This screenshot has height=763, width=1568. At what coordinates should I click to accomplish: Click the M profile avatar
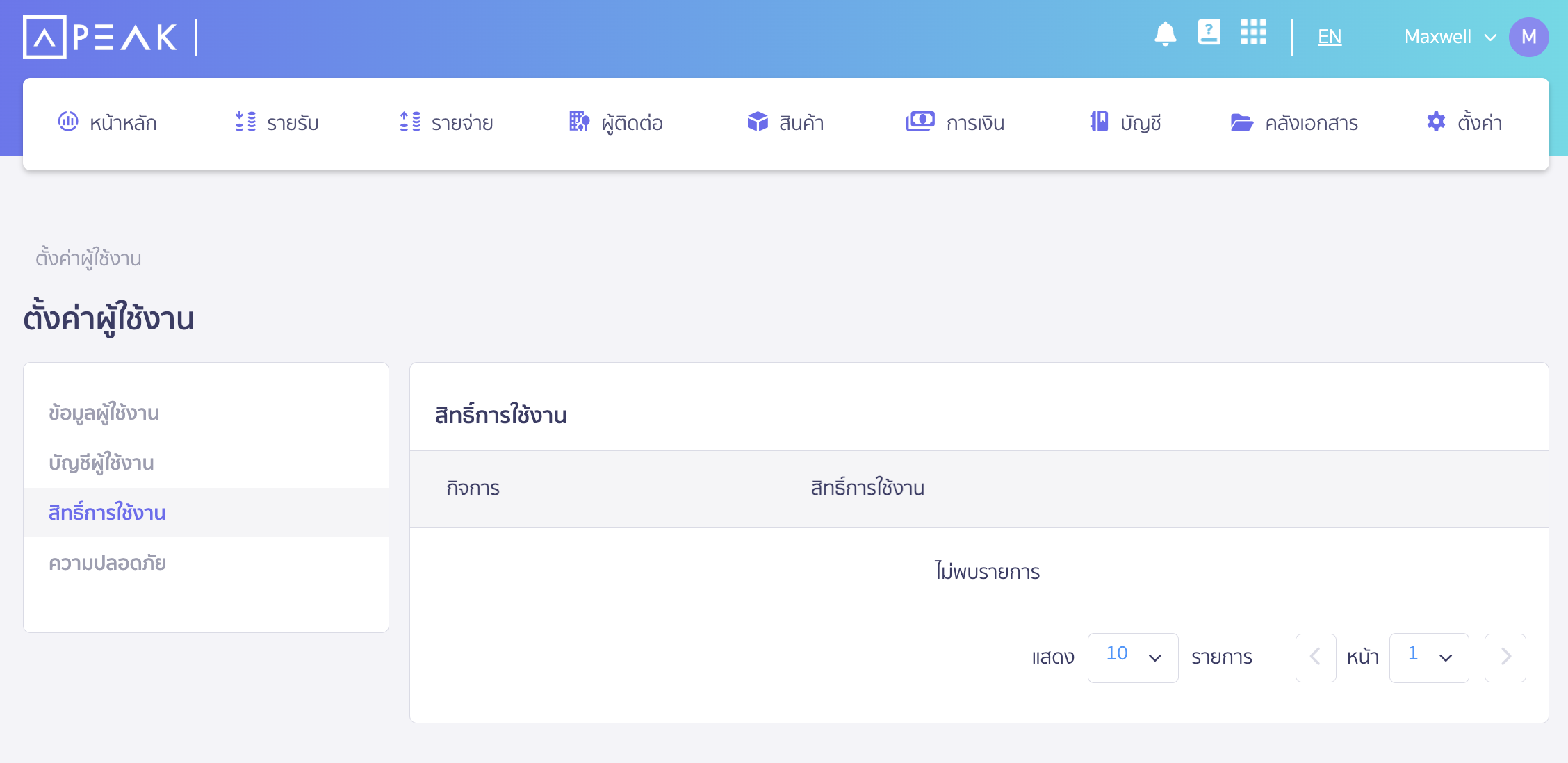(1528, 37)
